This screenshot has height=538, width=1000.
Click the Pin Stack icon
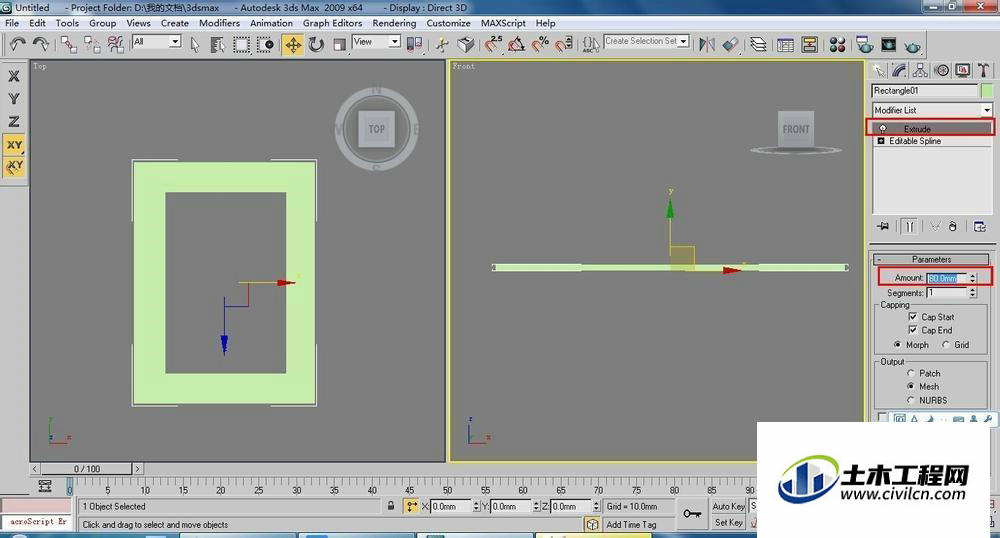(883, 226)
